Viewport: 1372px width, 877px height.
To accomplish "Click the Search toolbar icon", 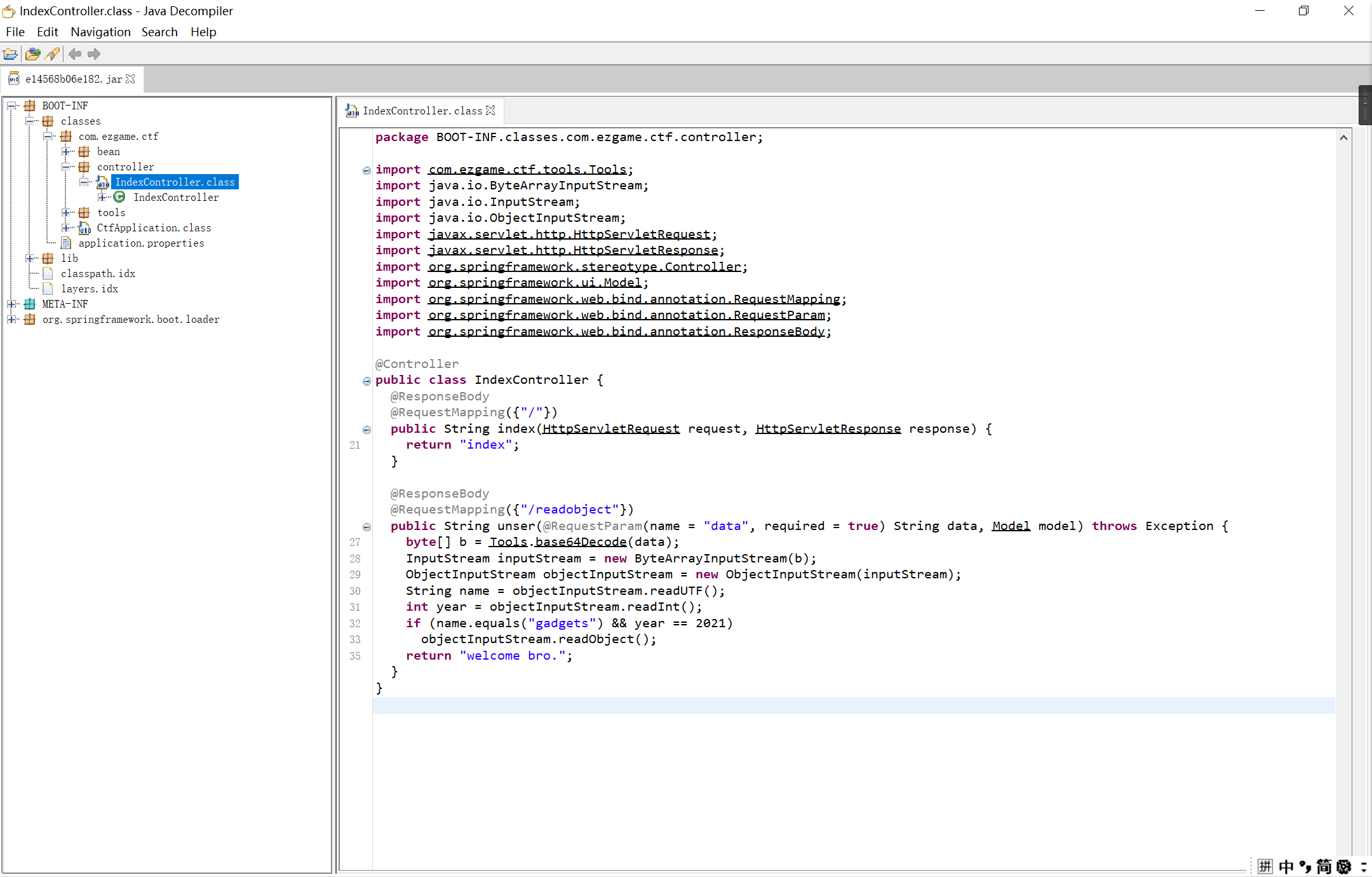I will 53,54.
